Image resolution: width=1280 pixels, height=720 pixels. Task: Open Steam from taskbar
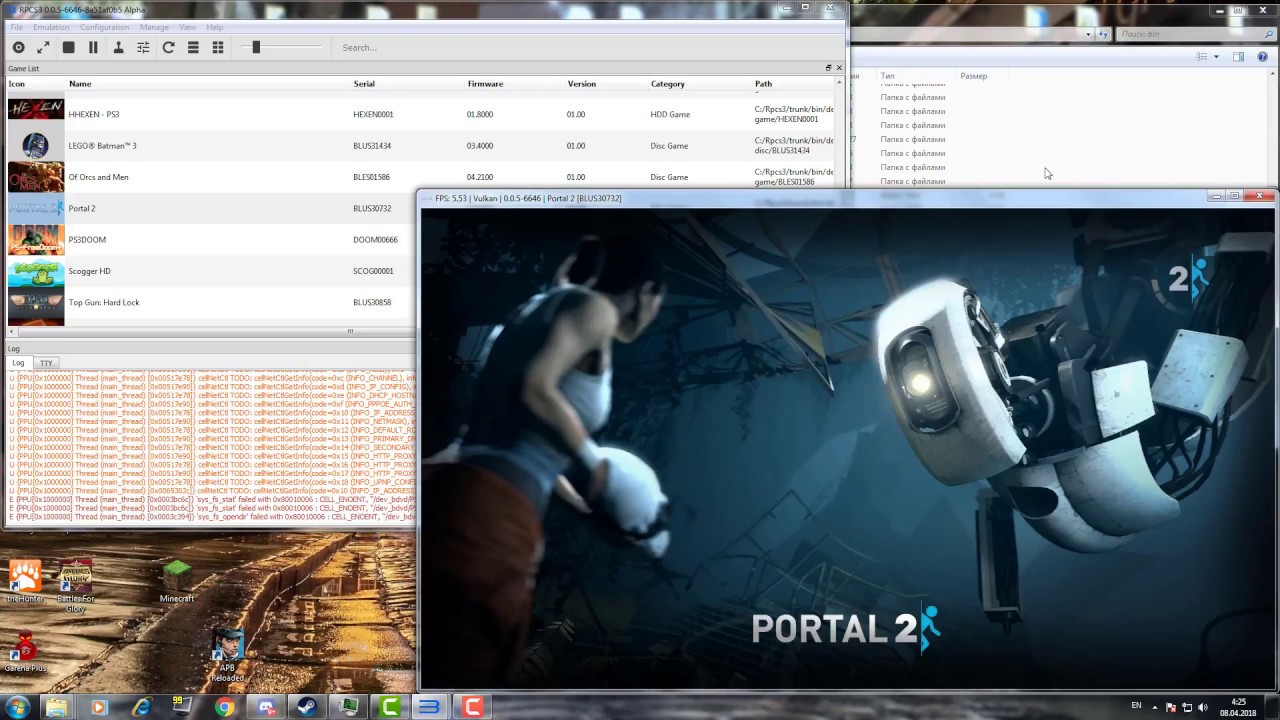point(305,707)
